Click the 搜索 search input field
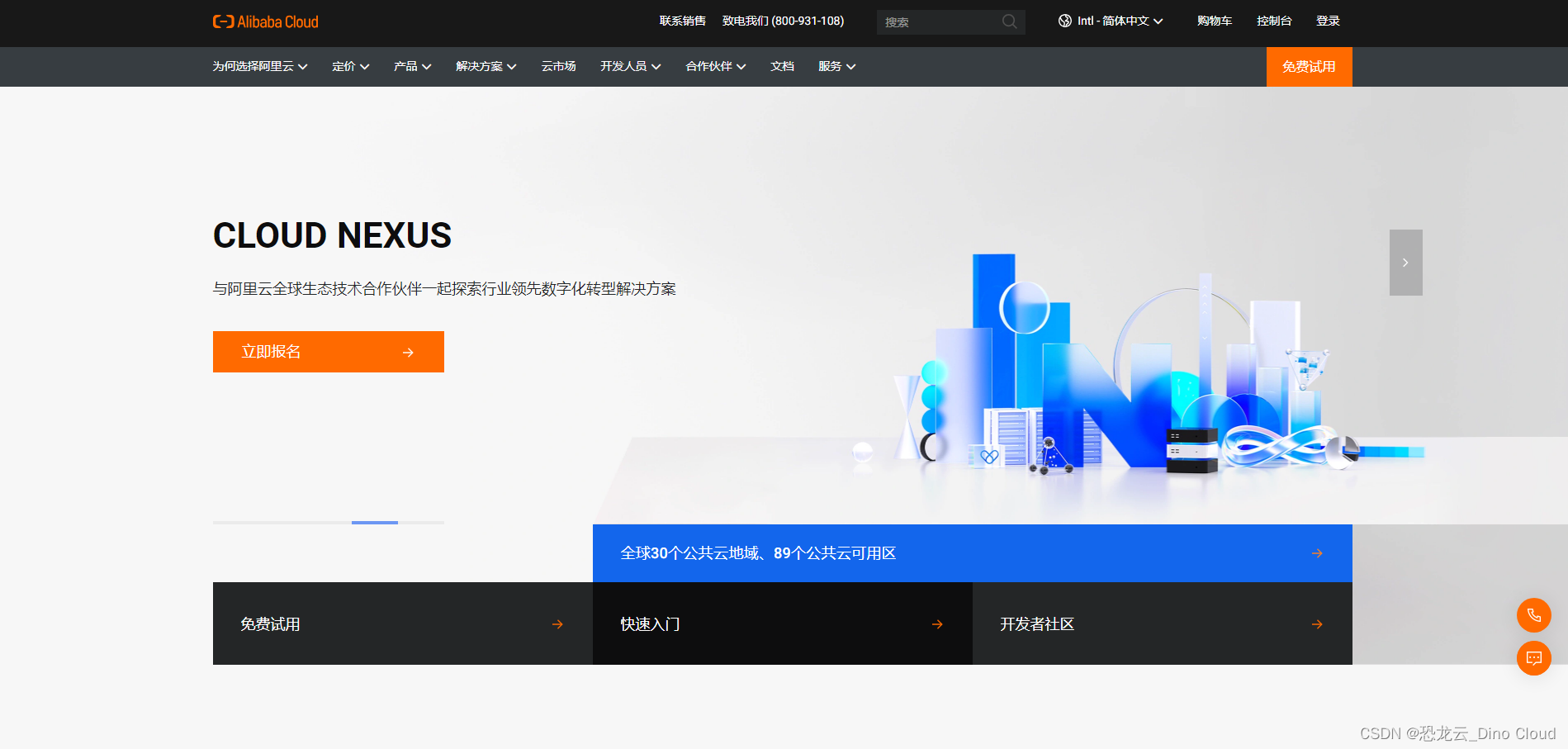The height and width of the screenshot is (749, 1568). pos(951,22)
